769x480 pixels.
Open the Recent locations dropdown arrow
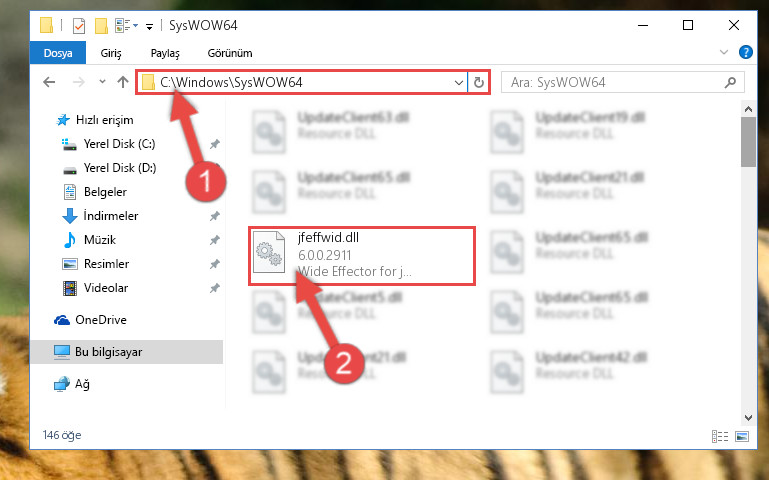point(102,82)
